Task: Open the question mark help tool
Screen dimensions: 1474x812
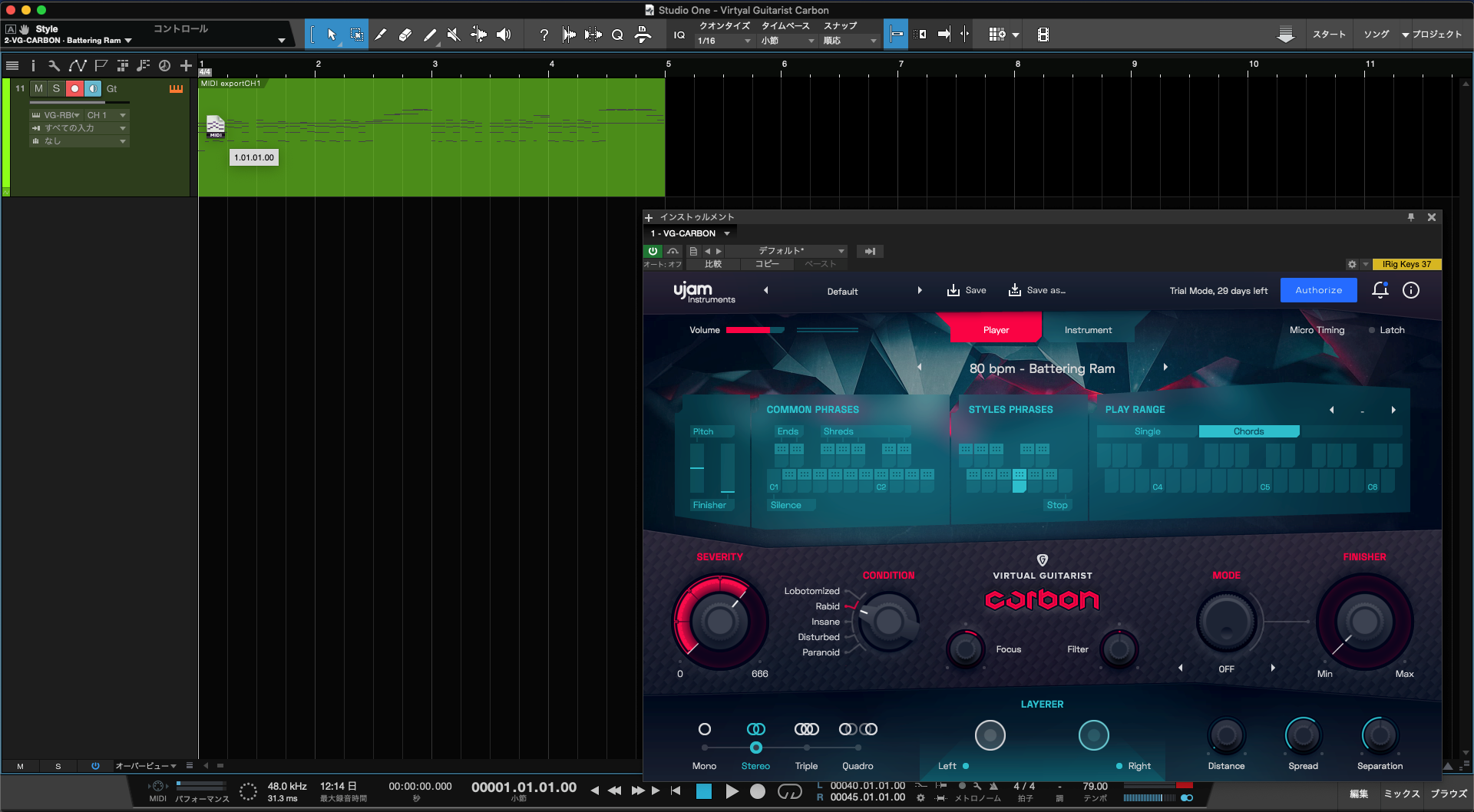Action: point(544,35)
